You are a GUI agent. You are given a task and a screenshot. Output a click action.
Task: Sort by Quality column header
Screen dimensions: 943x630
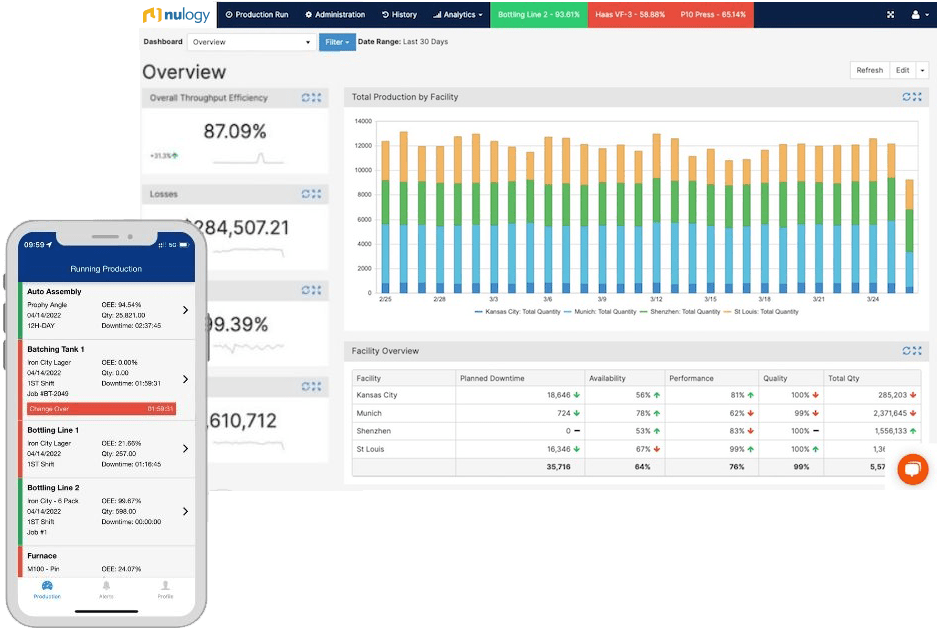tap(791, 378)
